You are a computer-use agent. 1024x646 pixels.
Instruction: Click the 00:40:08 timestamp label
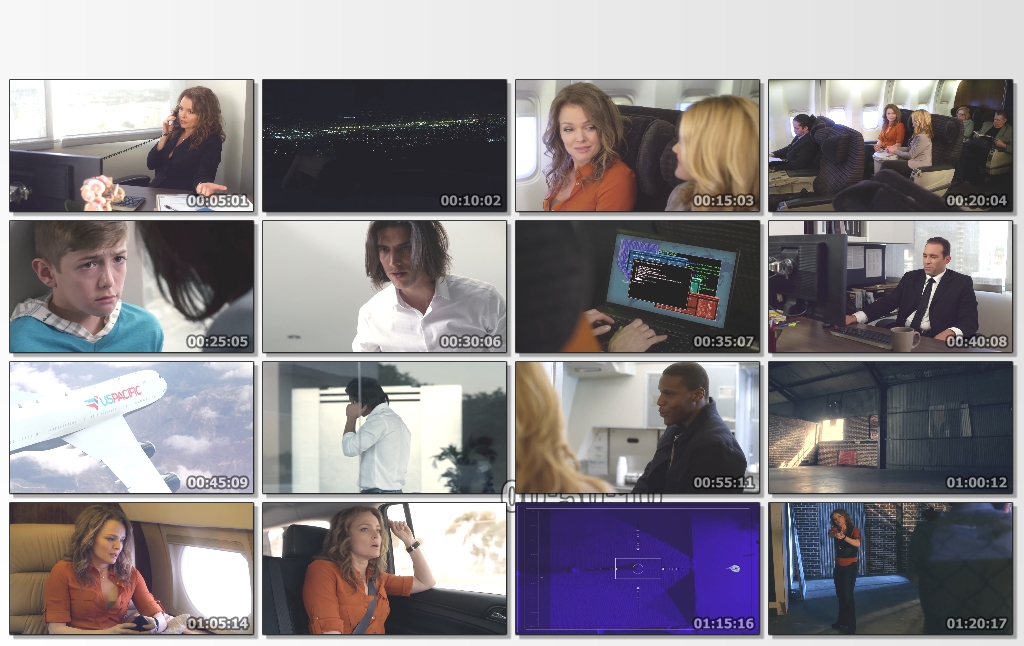coord(977,342)
